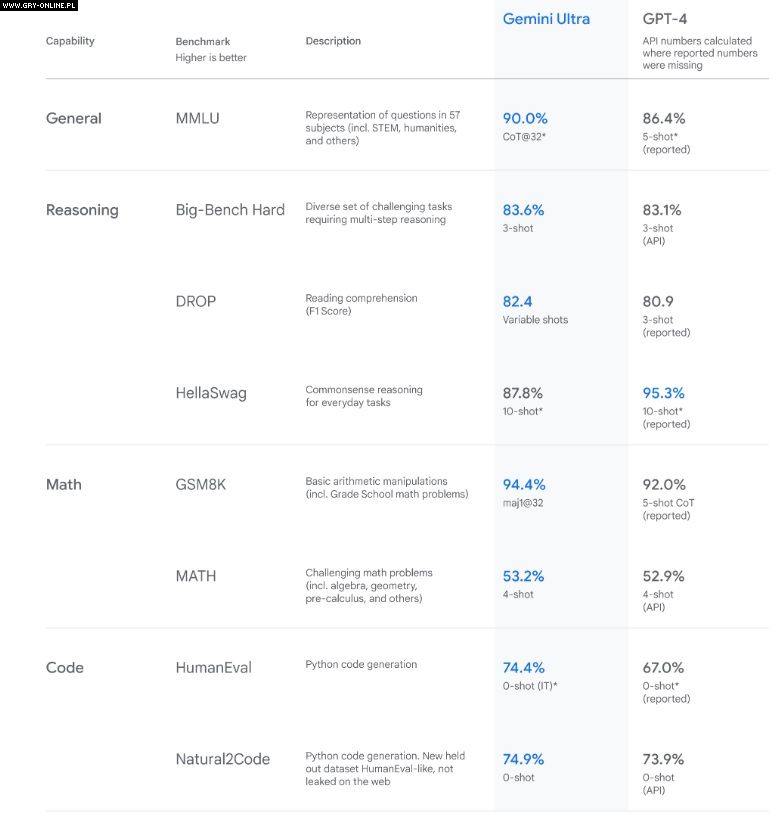Click the Gemini Ultra column header
This screenshot has width=780, height=830.
(546, 19)
